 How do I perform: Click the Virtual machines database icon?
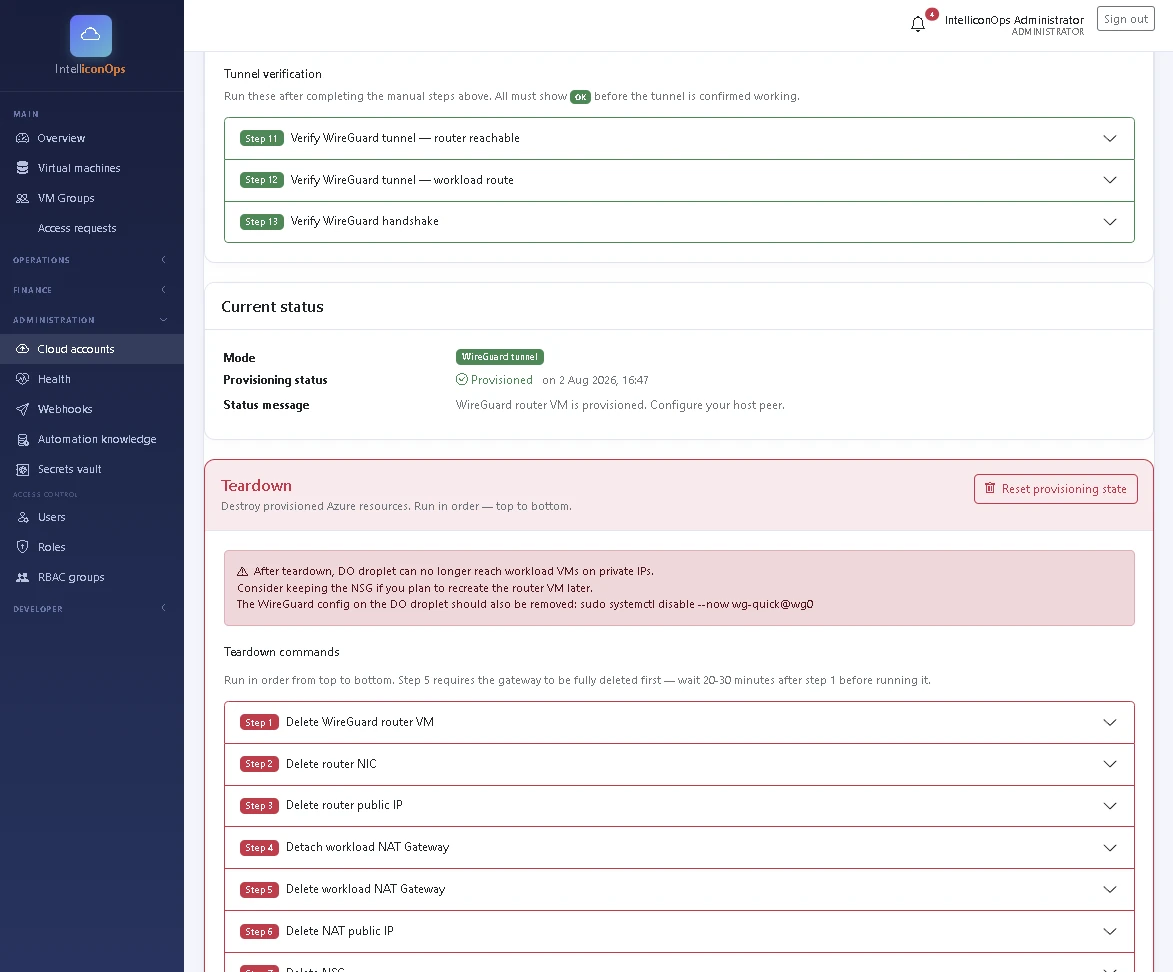click(x=22, y=168)
